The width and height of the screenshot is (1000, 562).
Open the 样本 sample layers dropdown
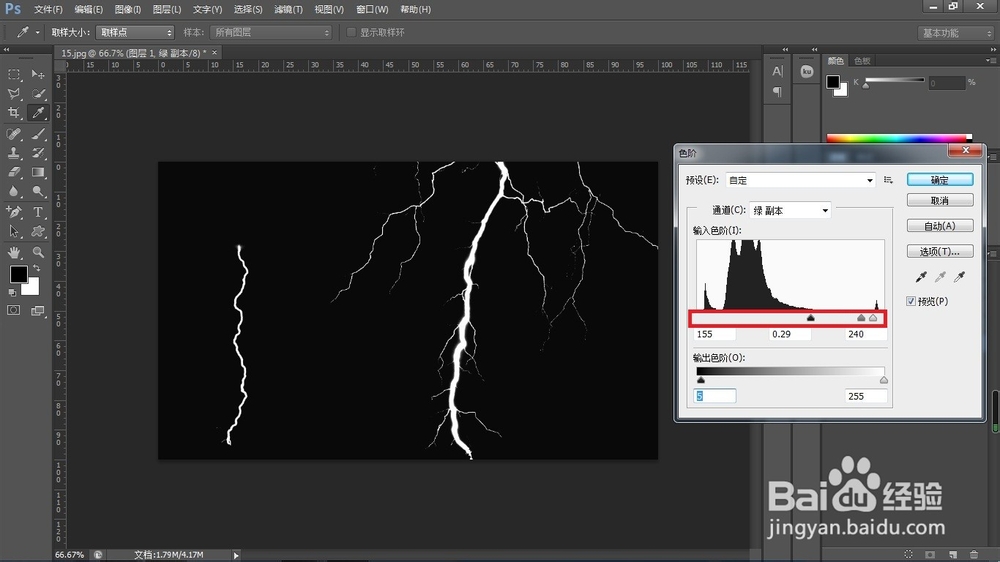pyautogui.click(x=271, y=32)
